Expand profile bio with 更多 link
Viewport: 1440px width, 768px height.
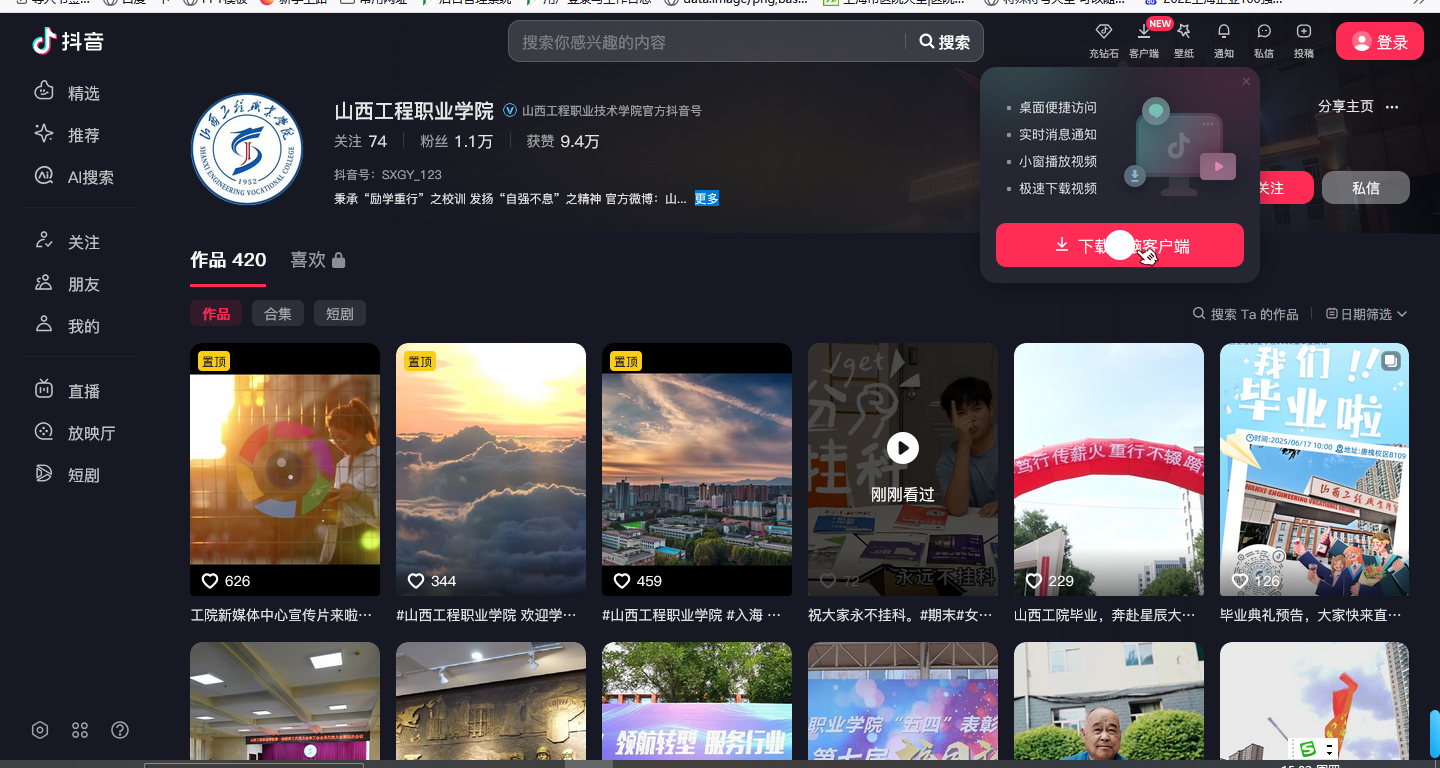click(706, 199)
